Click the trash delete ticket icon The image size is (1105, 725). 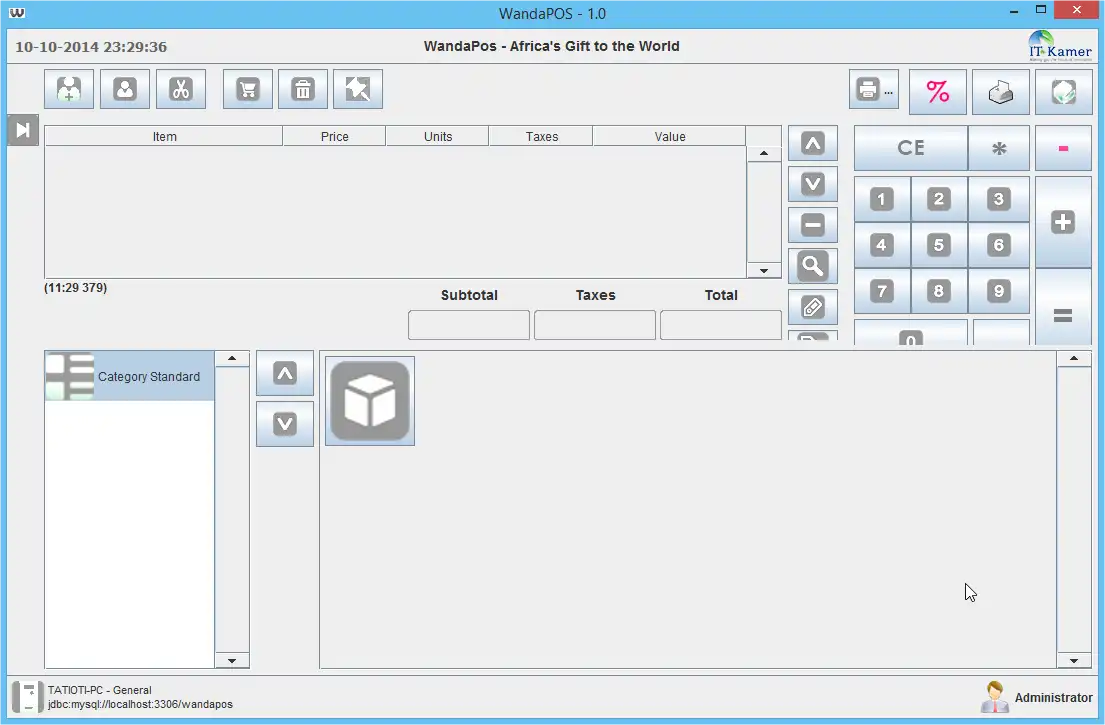pyautogui.click(x=303, y=89)
